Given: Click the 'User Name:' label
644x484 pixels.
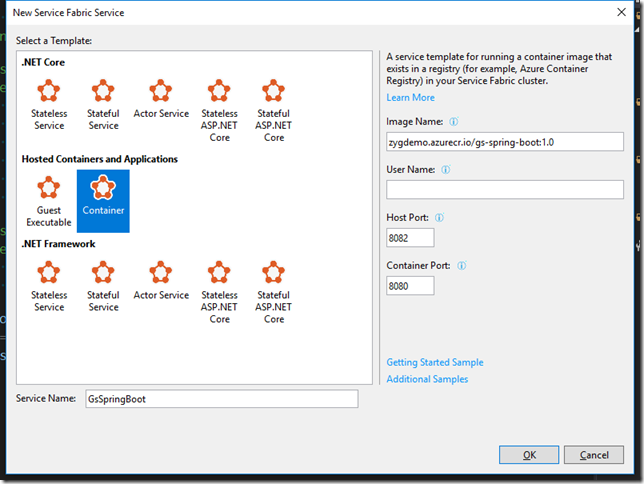Looking at the screenshot, I should pos(410,170).
